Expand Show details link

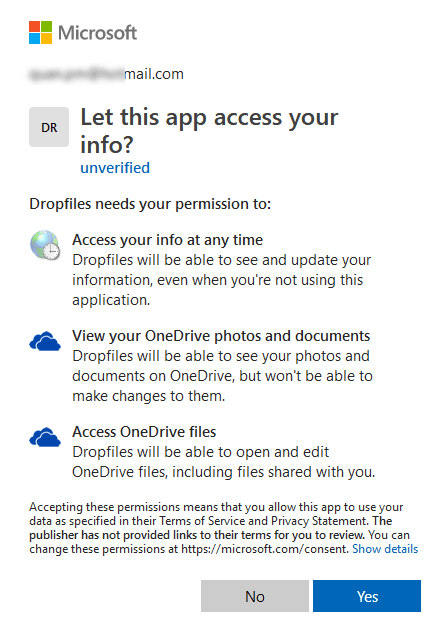(385, 549)
